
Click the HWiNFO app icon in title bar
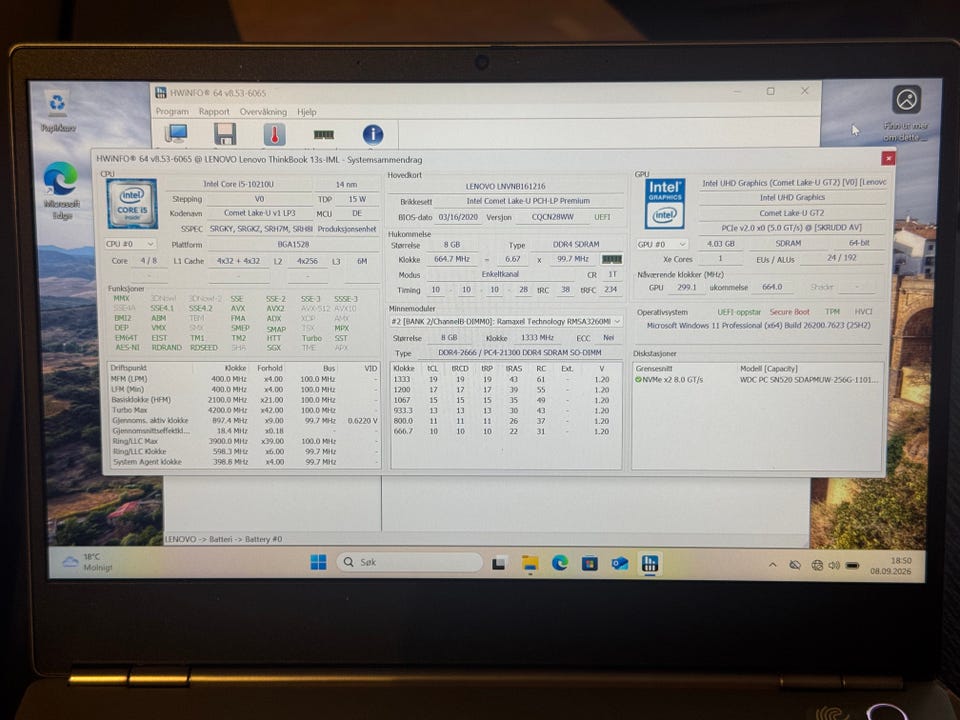click(161, 92)
